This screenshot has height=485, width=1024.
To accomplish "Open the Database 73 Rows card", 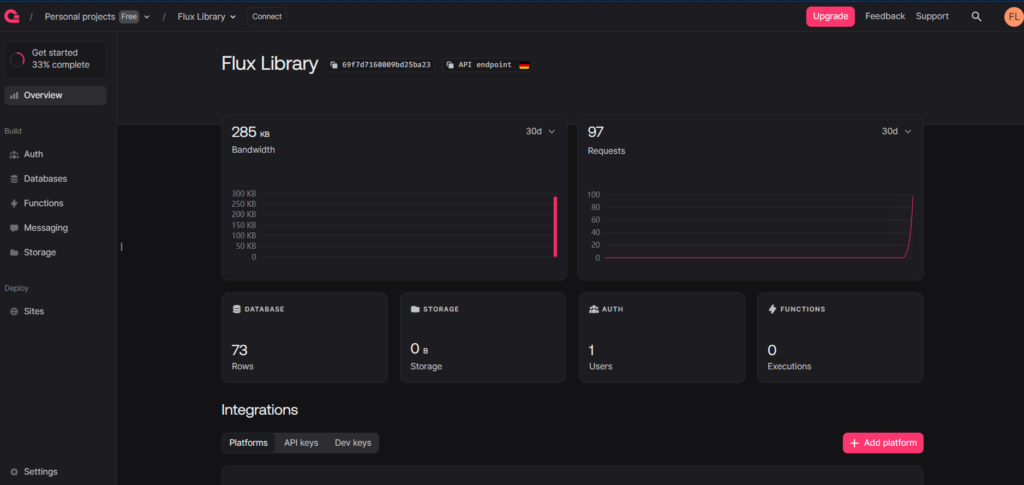I will [x=304, y=337].
